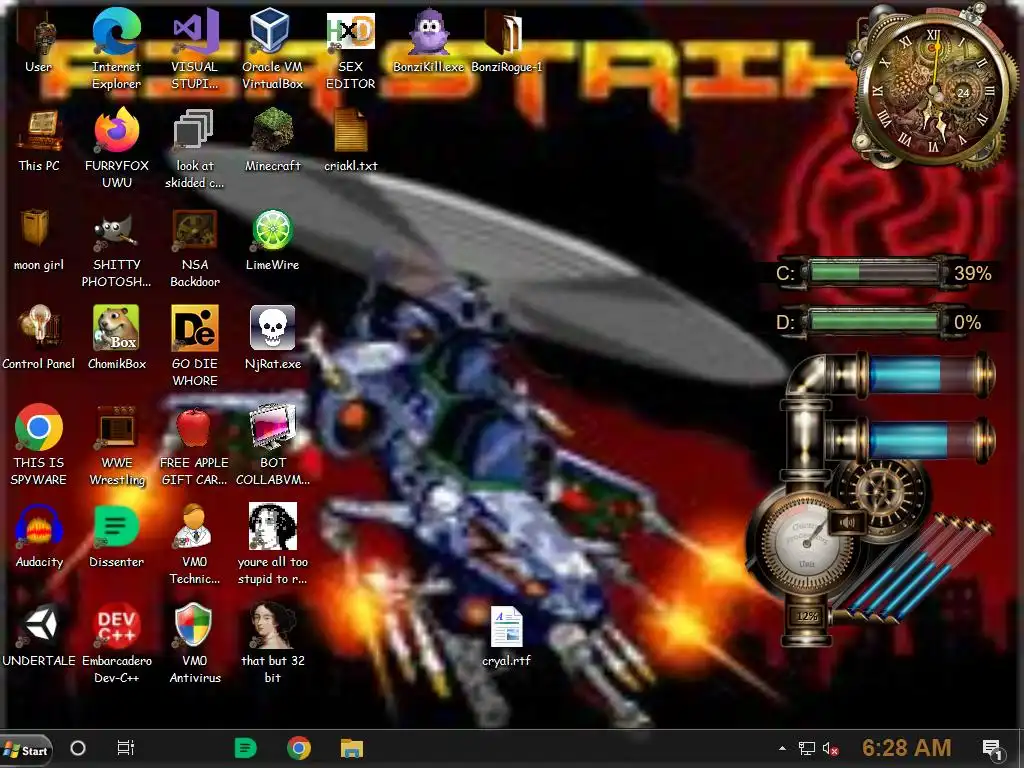1024x768 pixels.
Task: Click the steampunk volume speaker widget button
Action: (x=847, y=523)
